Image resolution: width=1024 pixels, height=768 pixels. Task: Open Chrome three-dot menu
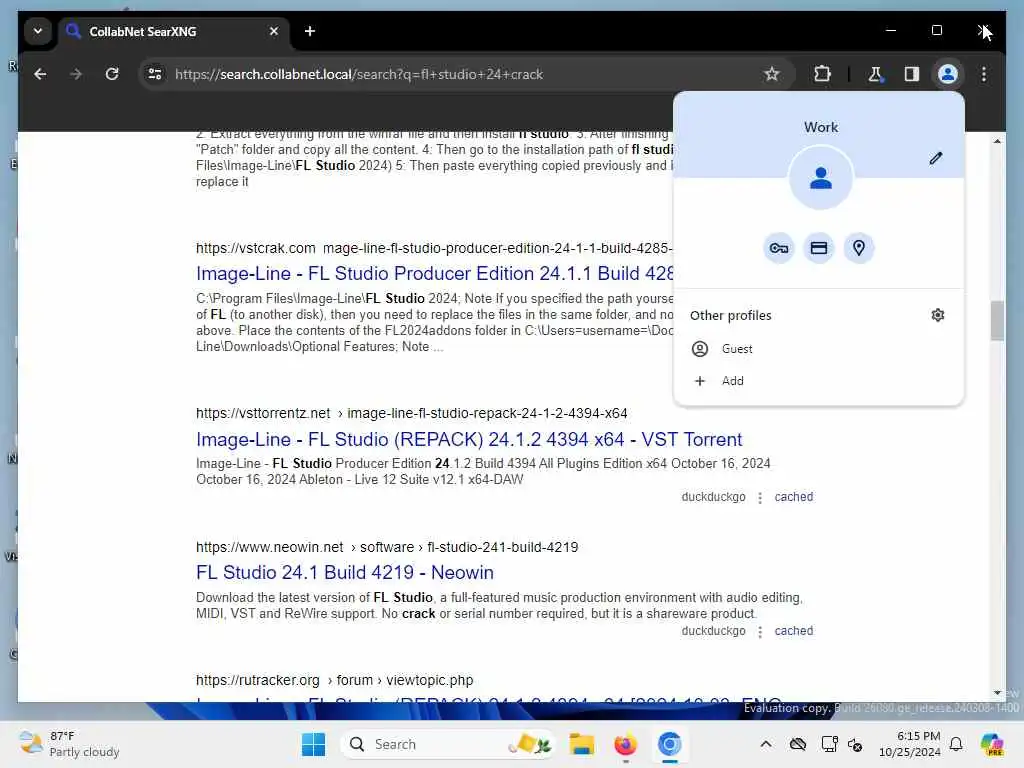984,74
